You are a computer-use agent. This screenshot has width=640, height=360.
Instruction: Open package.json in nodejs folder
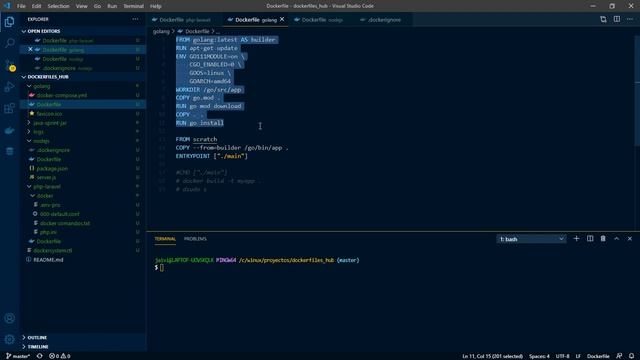click(52, 168)
